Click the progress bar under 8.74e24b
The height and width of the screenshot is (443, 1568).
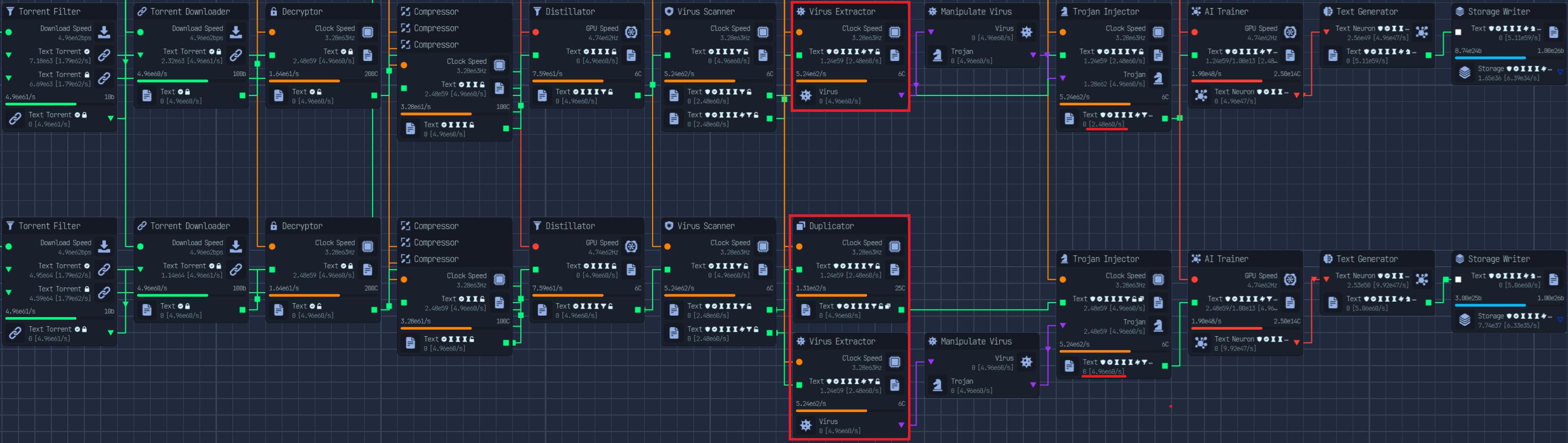pyautogui.click(x=1509, y=58)
